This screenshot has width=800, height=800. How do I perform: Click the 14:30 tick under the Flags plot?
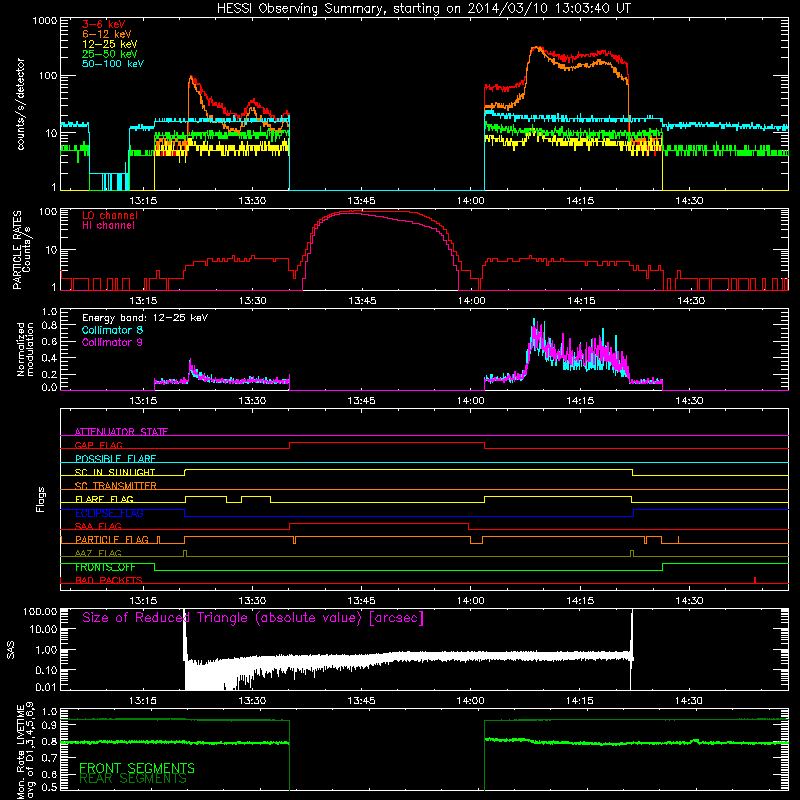pyautogui.click(x=689, y=601)
